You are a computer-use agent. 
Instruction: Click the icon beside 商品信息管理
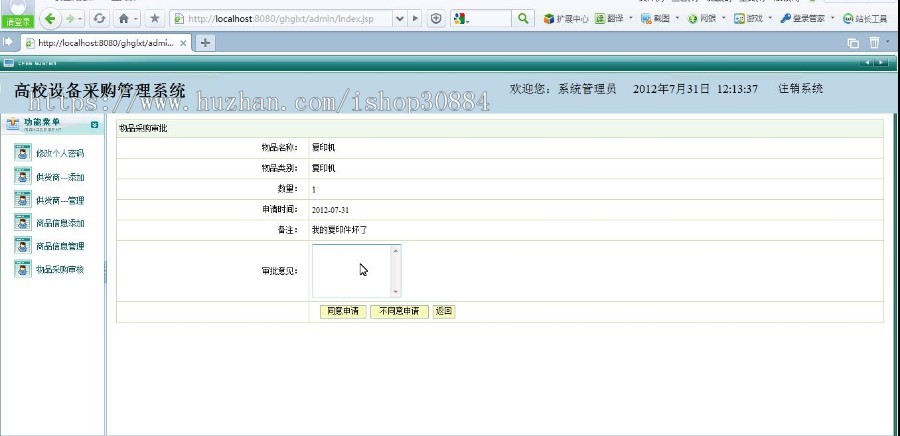[22, 245]
